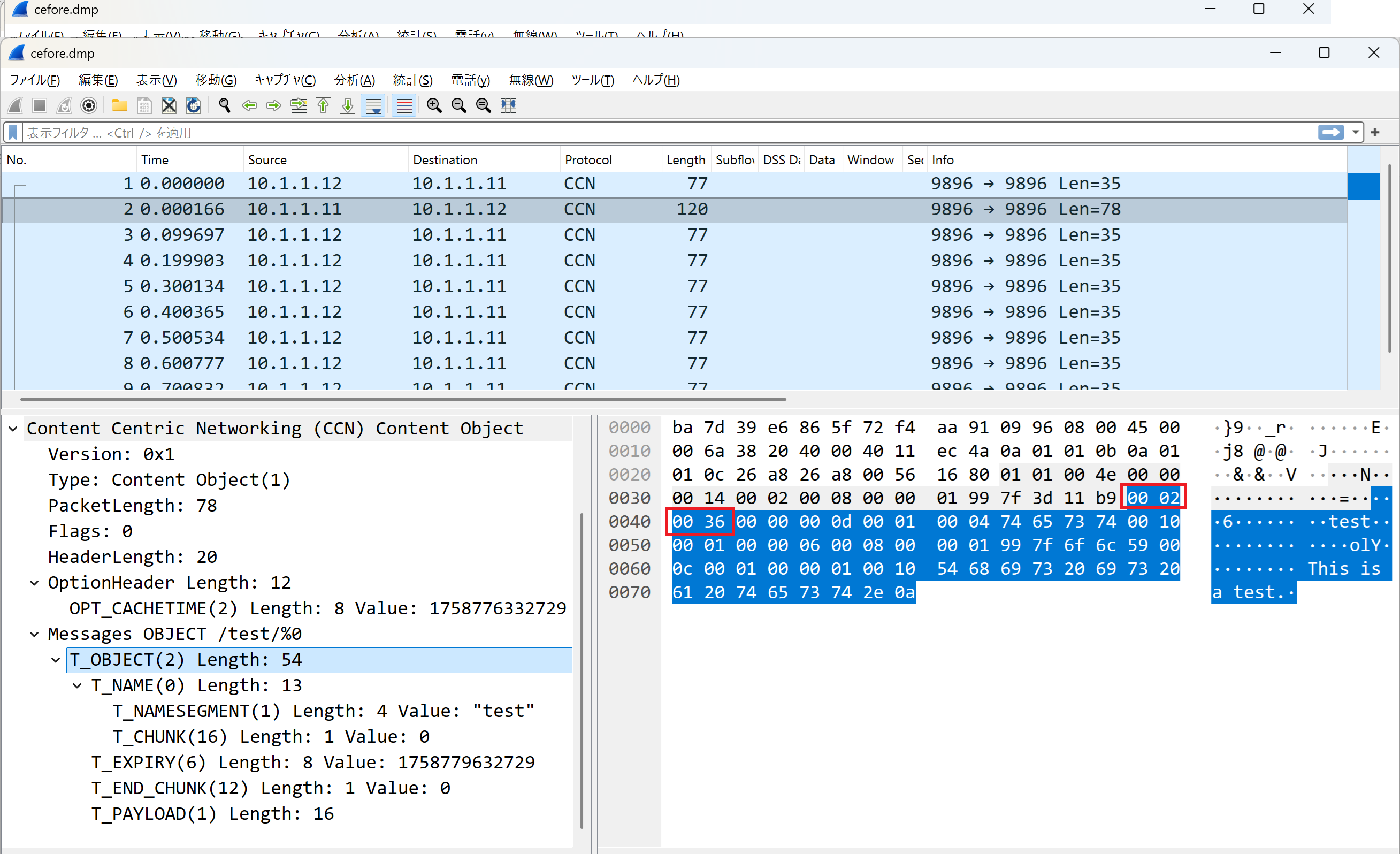
Task: Toggle auto-scroll during live capture
Action: [x=373, y=106]
